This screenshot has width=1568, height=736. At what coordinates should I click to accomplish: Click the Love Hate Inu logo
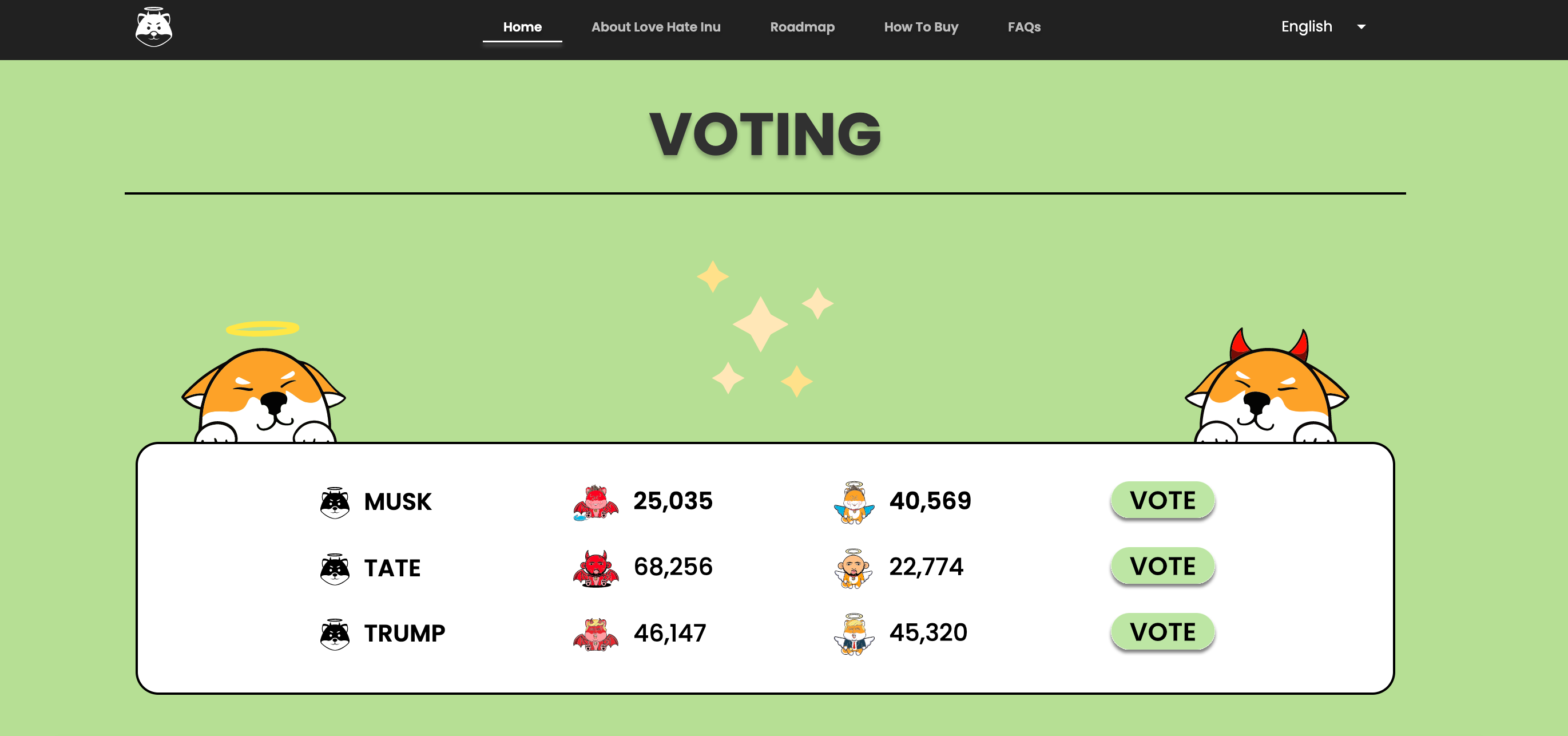[x=153, y=27]
